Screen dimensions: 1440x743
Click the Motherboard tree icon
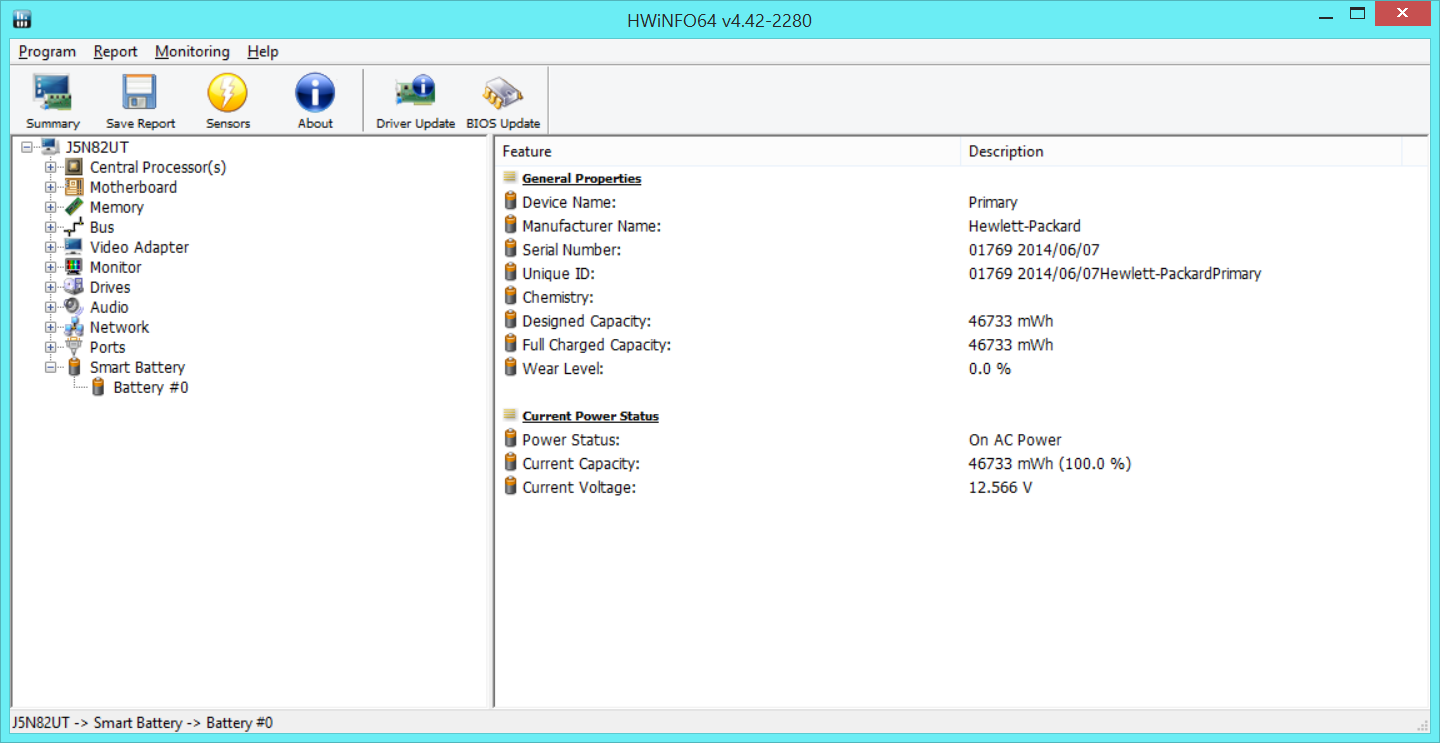tap(74, 187)
